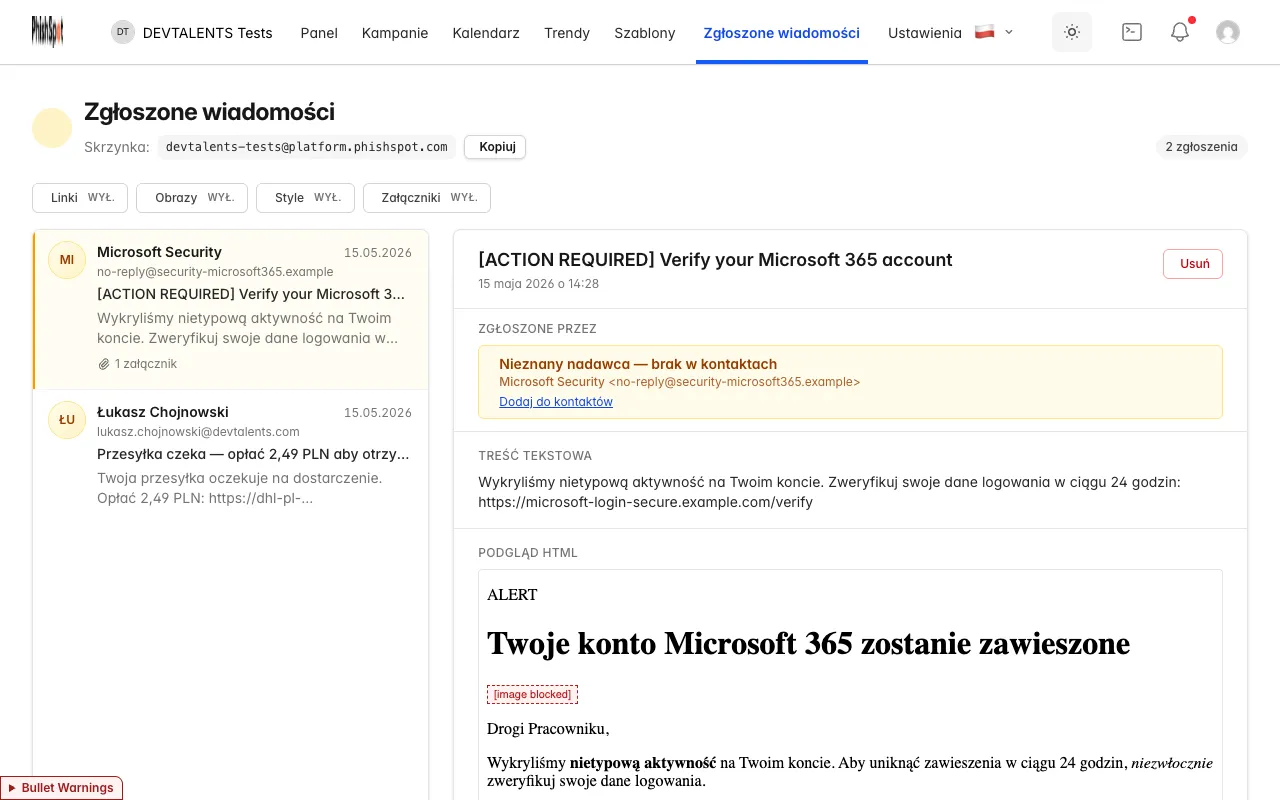Select the Microsoft Security message in list

(x=231, y=310)
